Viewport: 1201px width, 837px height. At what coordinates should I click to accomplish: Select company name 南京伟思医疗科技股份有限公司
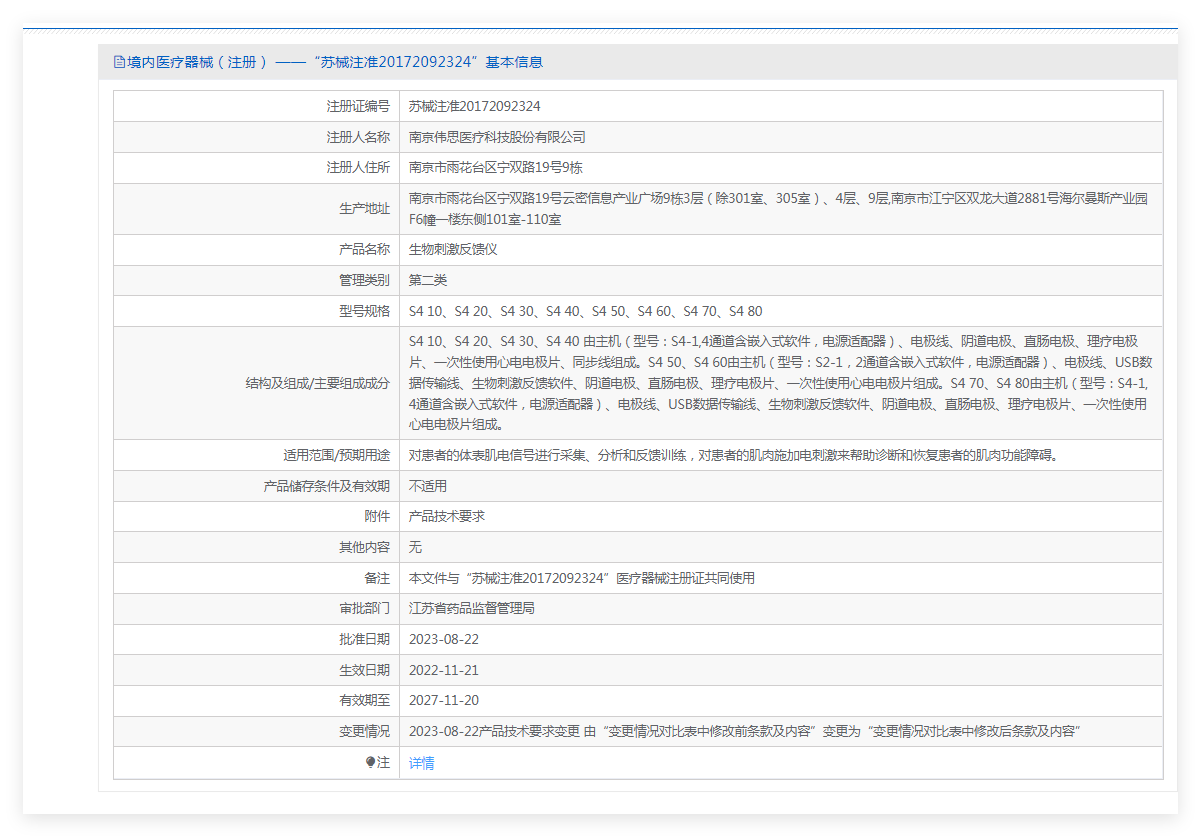(497, 137)
